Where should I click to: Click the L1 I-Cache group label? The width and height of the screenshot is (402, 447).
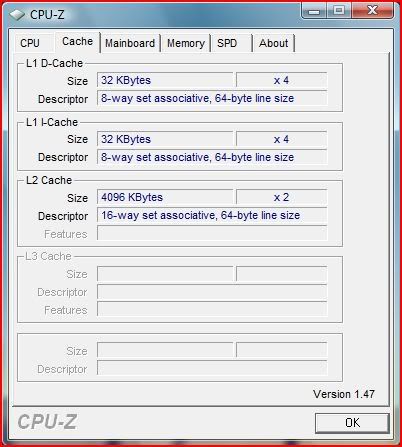coord(52,122)
